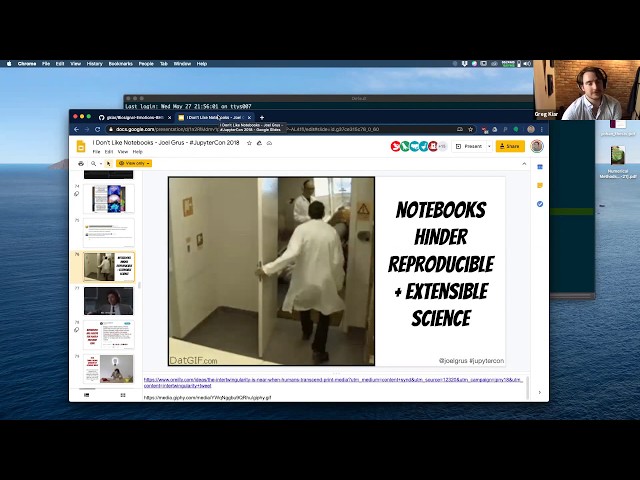Screen dimensions: 640x480
Task: Click the move-to-Drive folder icon beside the title
Action: 259,143
